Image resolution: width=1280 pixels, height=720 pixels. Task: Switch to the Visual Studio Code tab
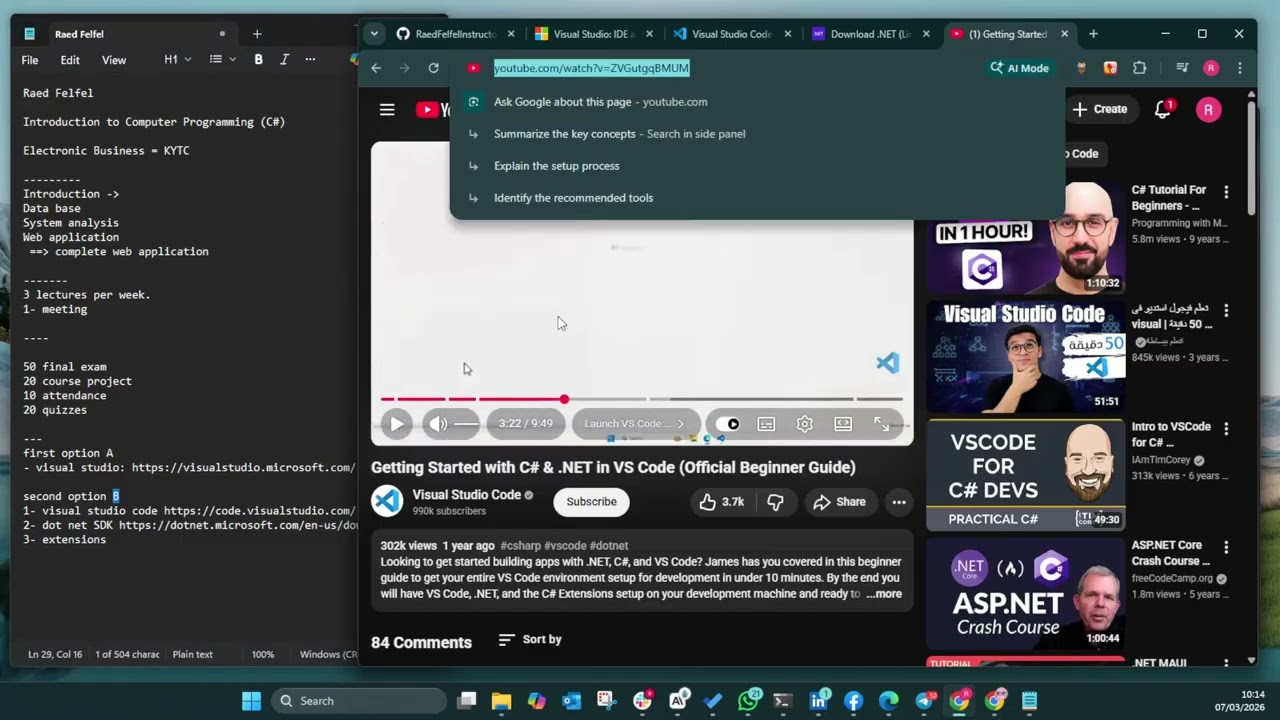[732, 34]
